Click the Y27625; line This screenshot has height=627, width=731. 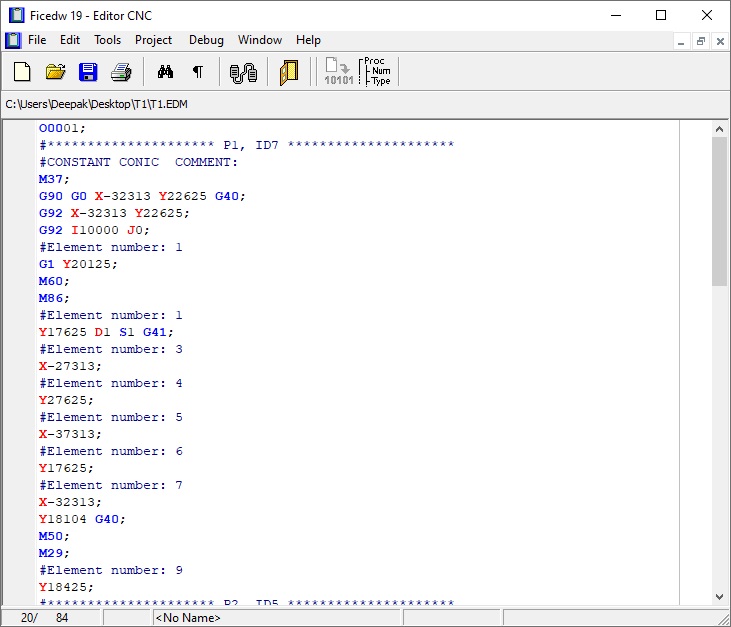pyautogui.click(x=66, y=400)
